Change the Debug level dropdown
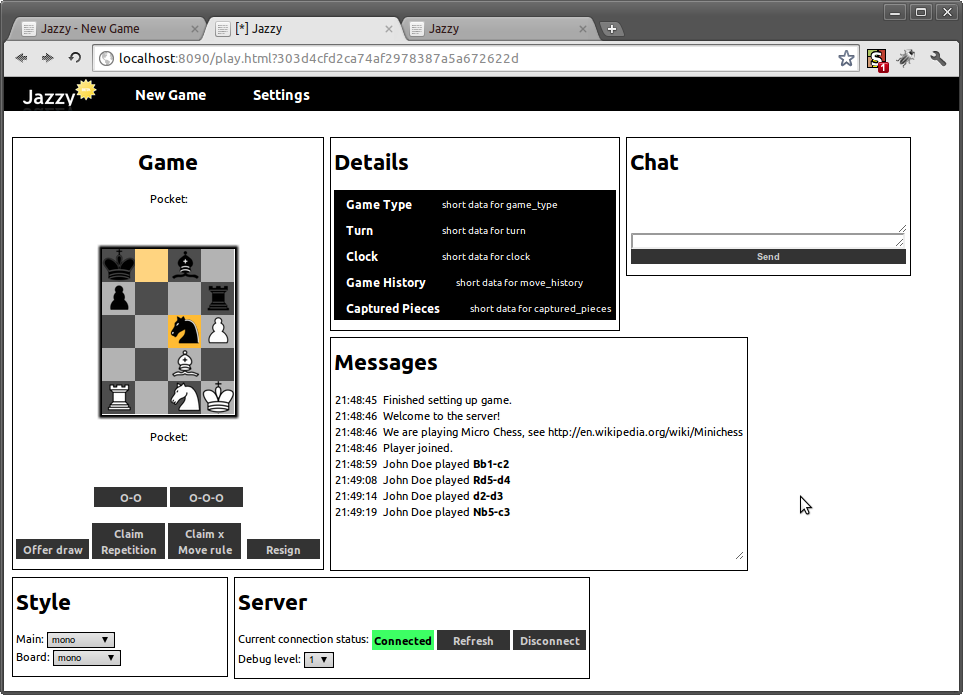 click(x=319, y=660)
